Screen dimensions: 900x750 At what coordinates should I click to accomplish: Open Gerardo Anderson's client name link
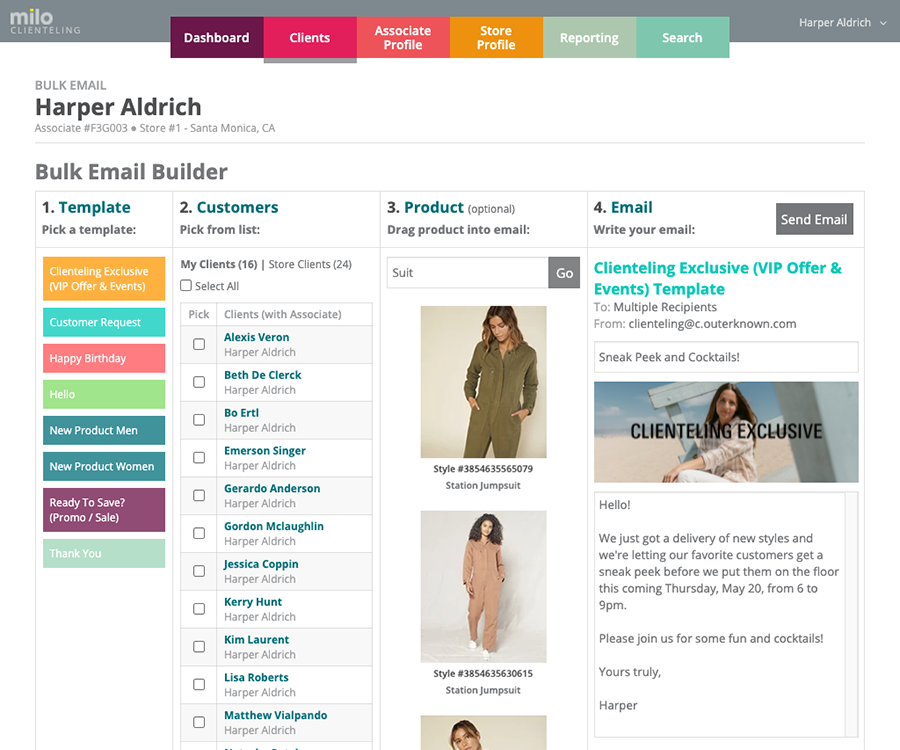pos(272,489)
